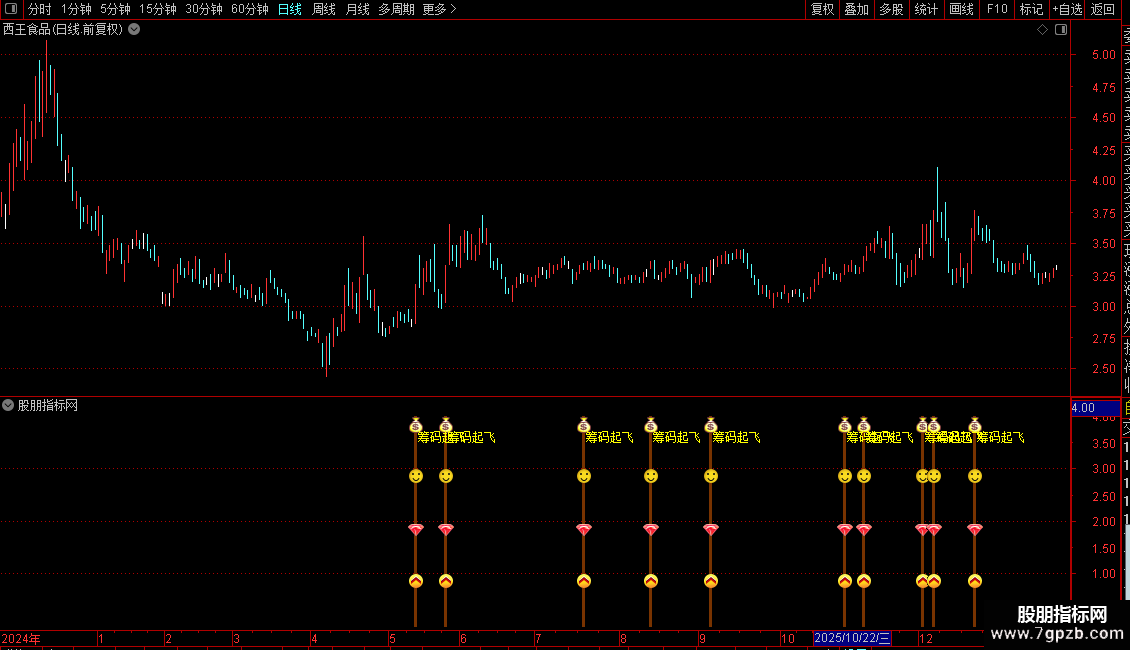The height and width of the screenshot is (650, 1130).
Task: Click the 2025/10/22/三 date label
Action: pos(852,638)
